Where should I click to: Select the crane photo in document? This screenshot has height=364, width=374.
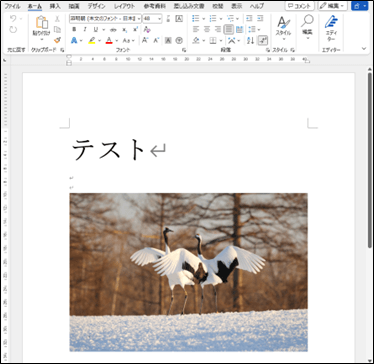click(x=189, y=272)
